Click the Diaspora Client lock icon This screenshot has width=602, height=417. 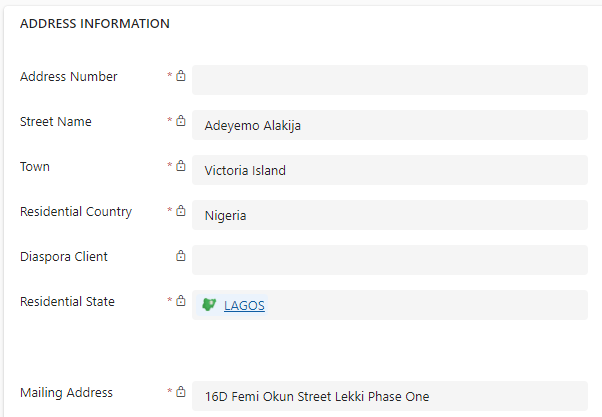click(181, 257)
